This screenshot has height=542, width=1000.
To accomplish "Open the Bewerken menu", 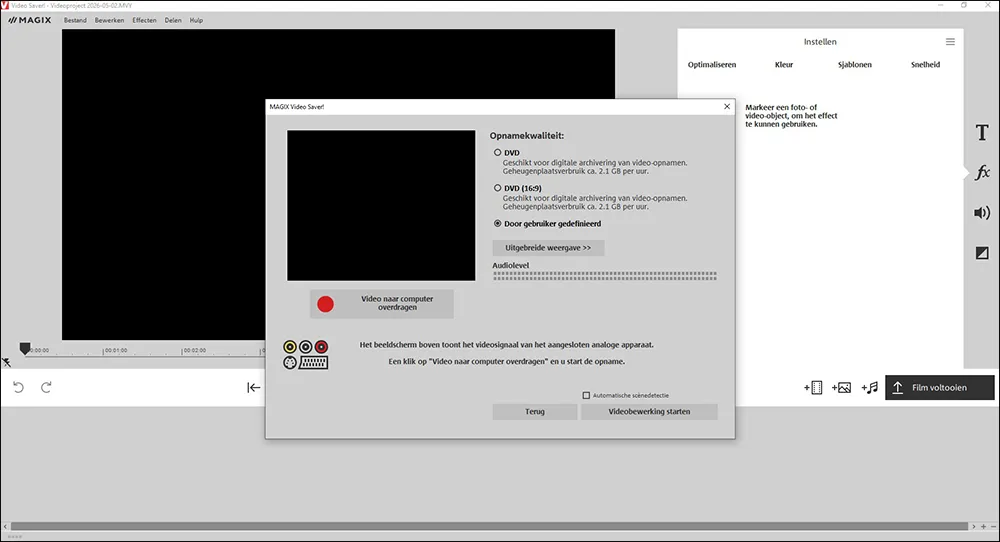I will (x=109, y=20).
